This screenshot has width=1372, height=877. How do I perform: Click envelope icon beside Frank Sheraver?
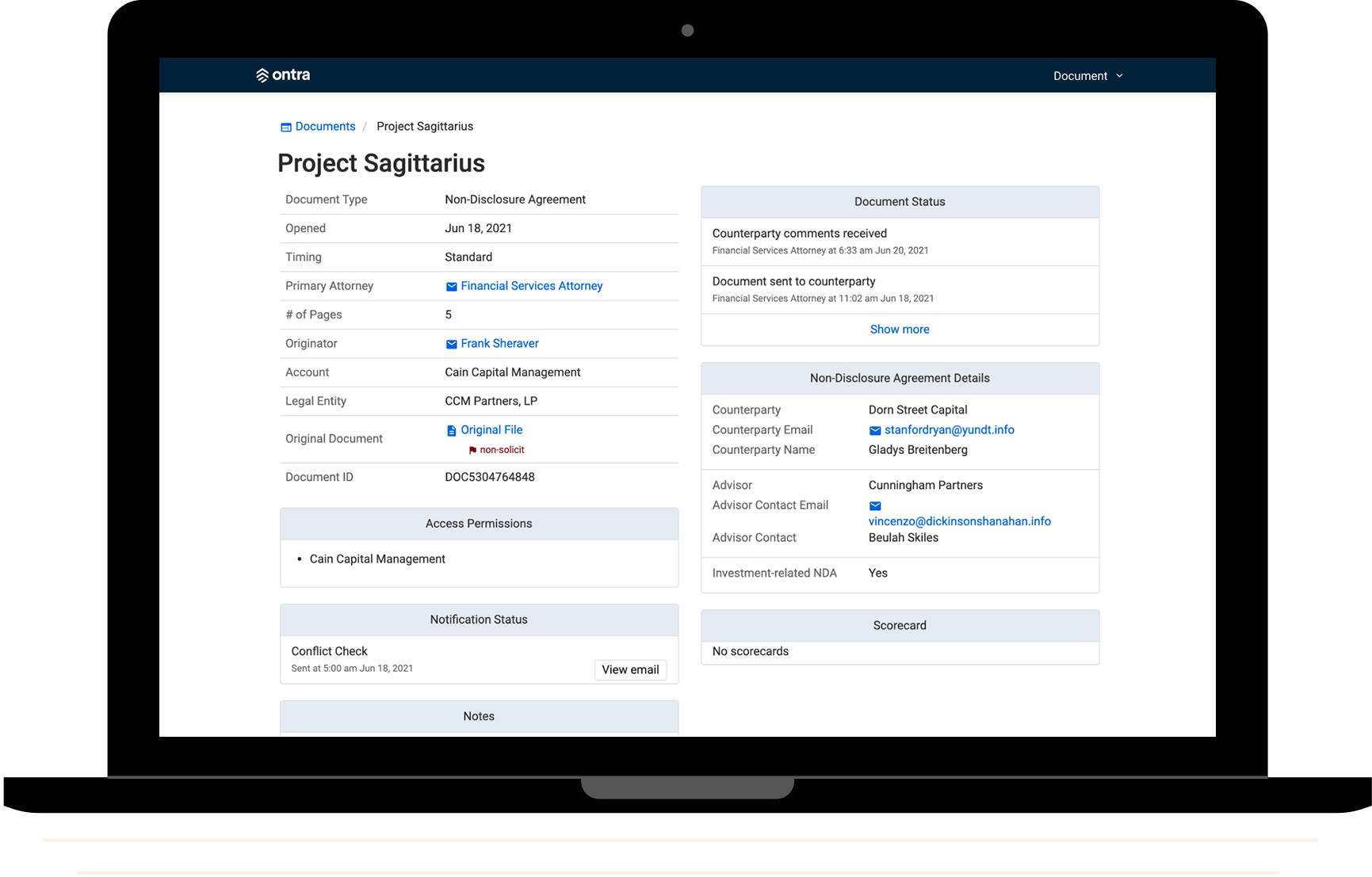tap(451, 344)
